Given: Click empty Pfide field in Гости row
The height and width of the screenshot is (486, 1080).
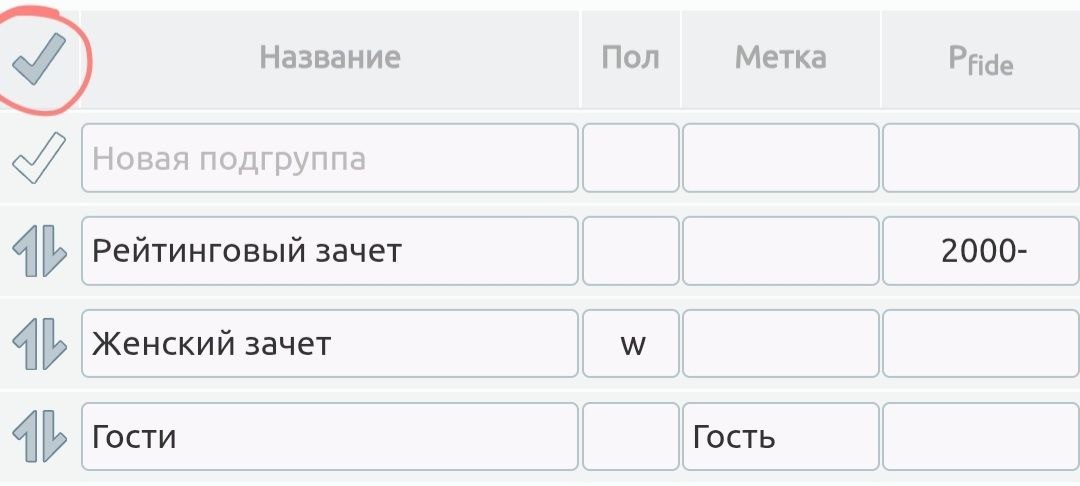Looking at the screenshot, I should (981, 437).
